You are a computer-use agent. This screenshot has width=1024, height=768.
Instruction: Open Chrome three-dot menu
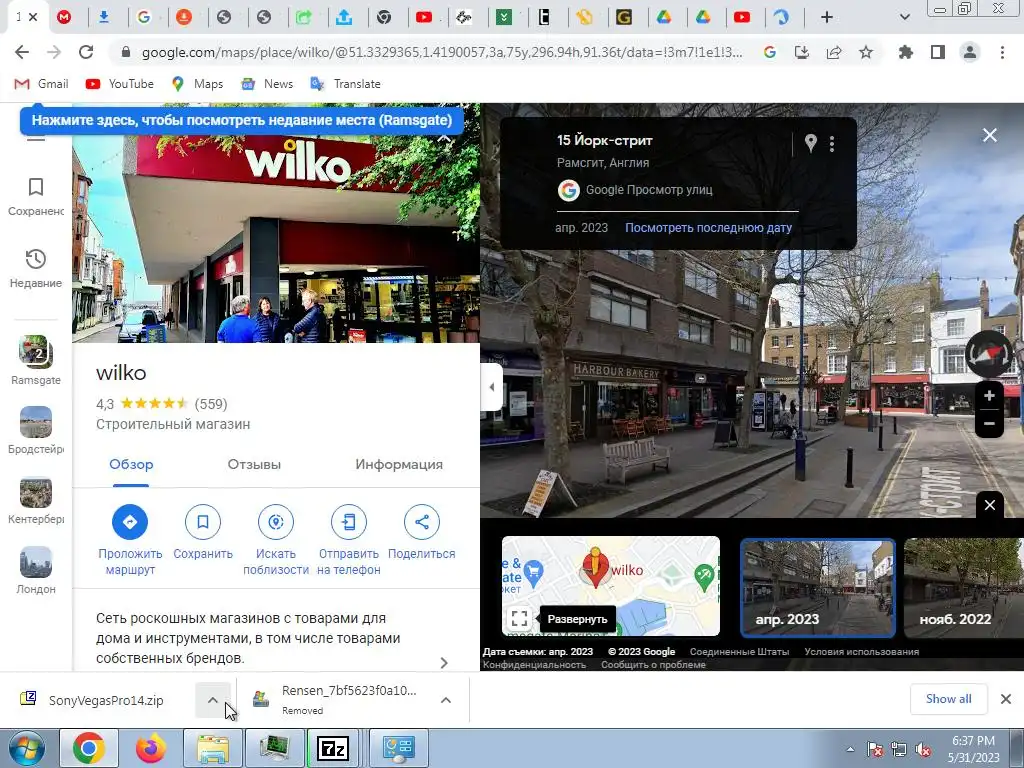1002,52
